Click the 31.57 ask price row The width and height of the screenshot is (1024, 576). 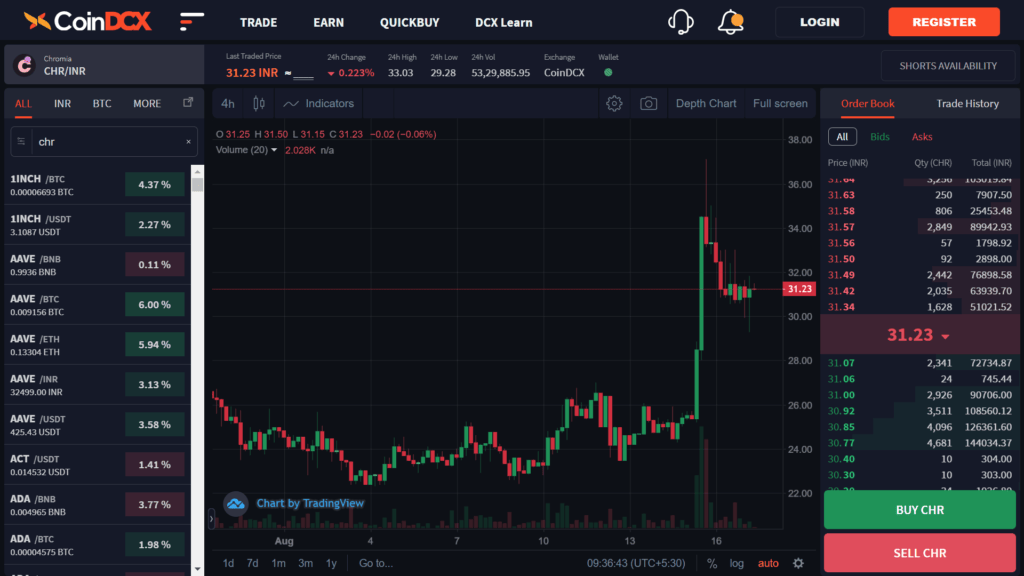pos(920,227)
